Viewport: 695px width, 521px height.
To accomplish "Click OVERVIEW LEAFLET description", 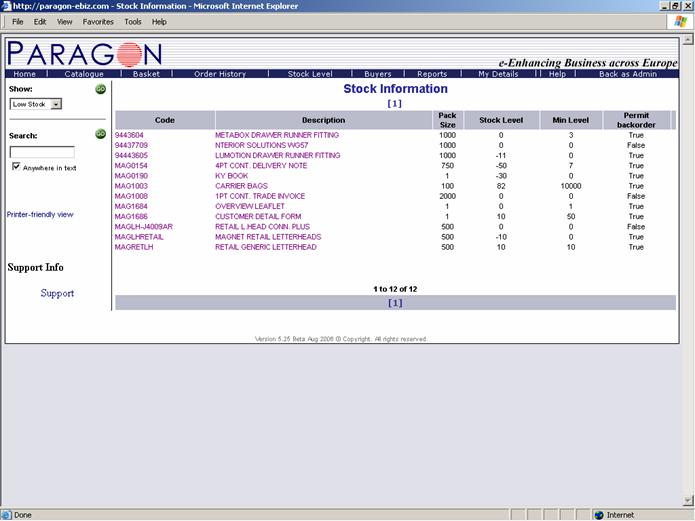I will tap(250, 206).
